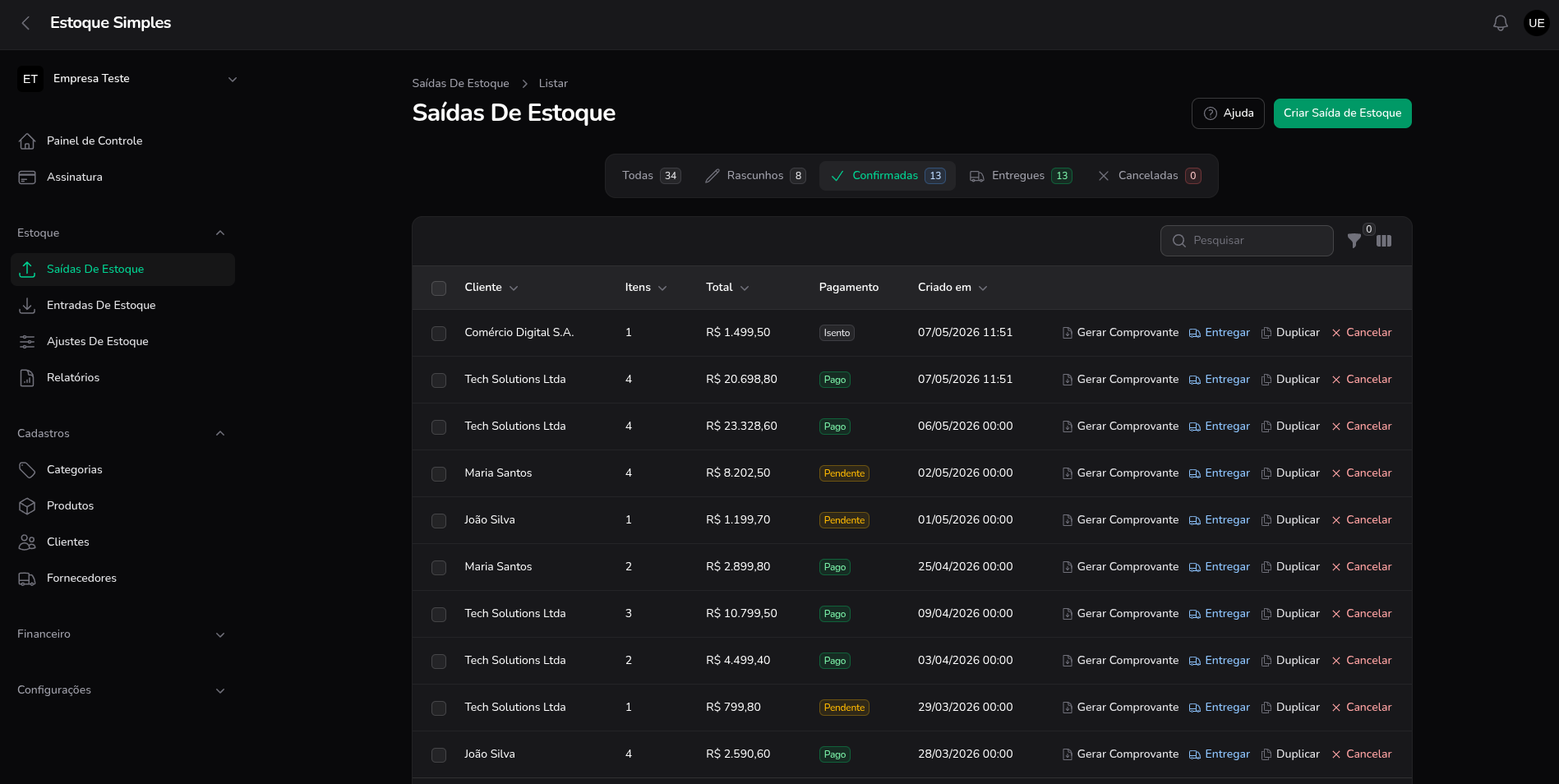Screen dimensions: 1559x784
Task: Click Entregar on the R$ 2.899,80 row
Action: pos(1220,567)
